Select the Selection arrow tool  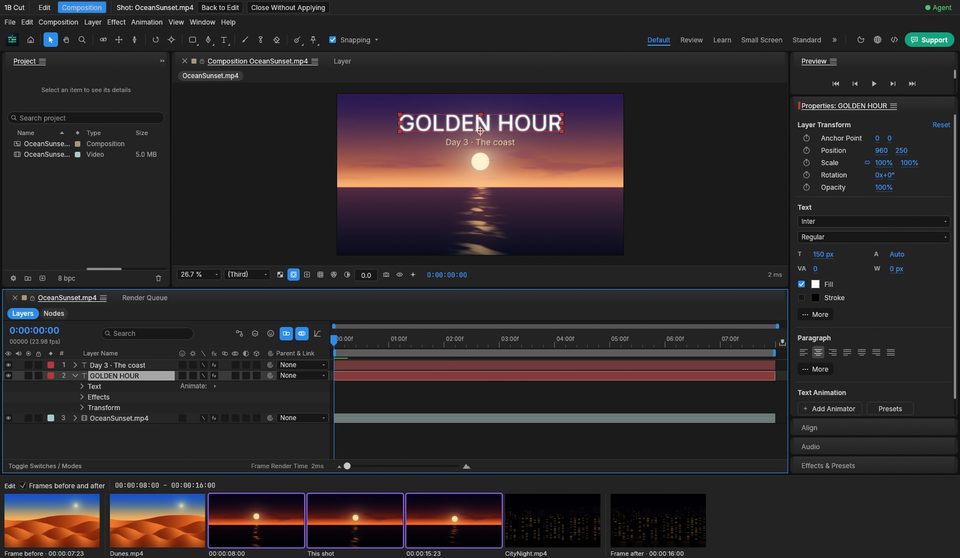pyautogui.click(x=50, y=40)
